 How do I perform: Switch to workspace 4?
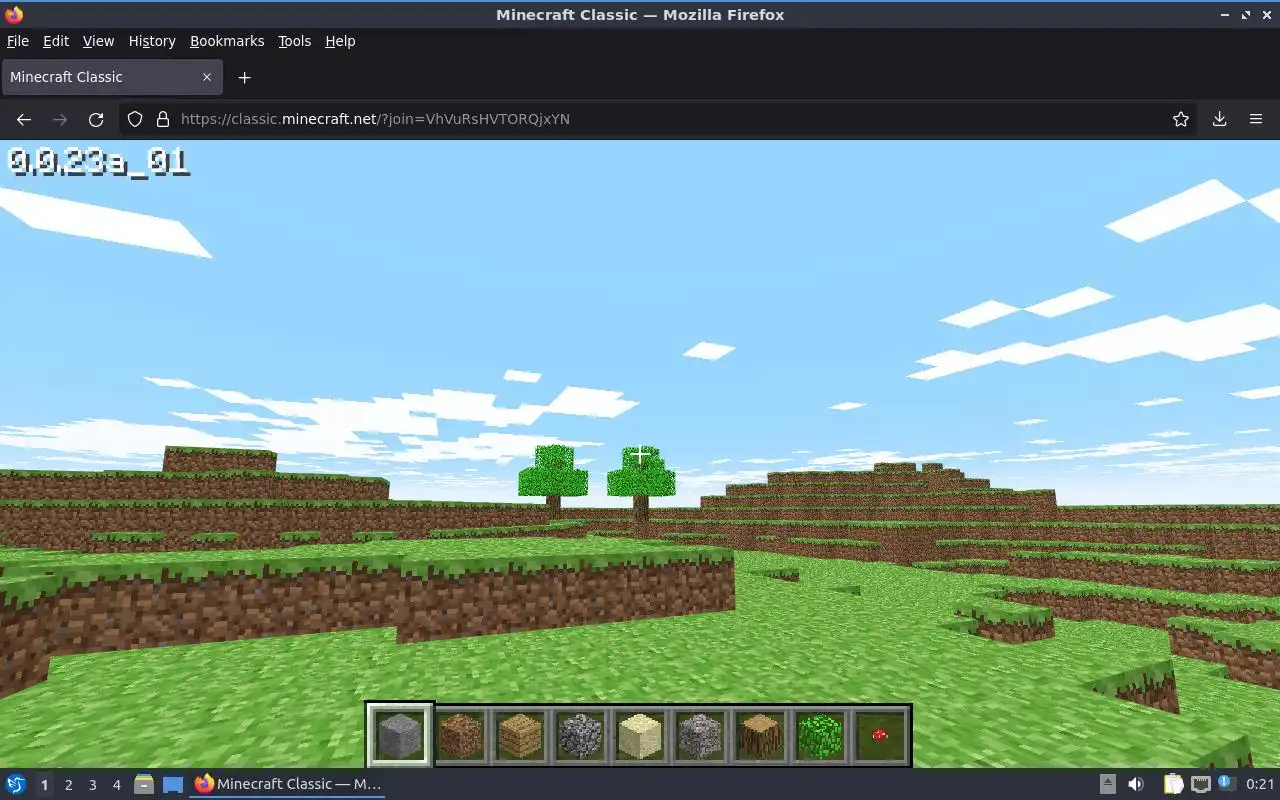point(116,784)
